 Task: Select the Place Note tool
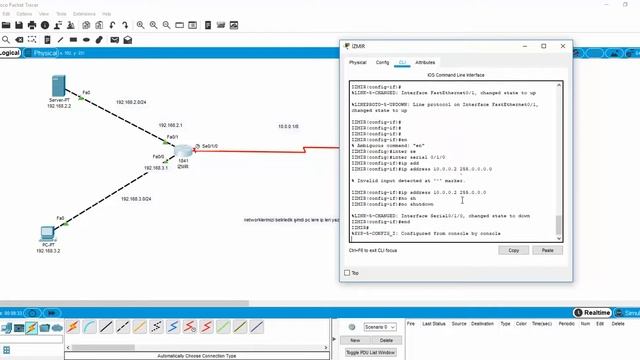(x=47, y=40)
